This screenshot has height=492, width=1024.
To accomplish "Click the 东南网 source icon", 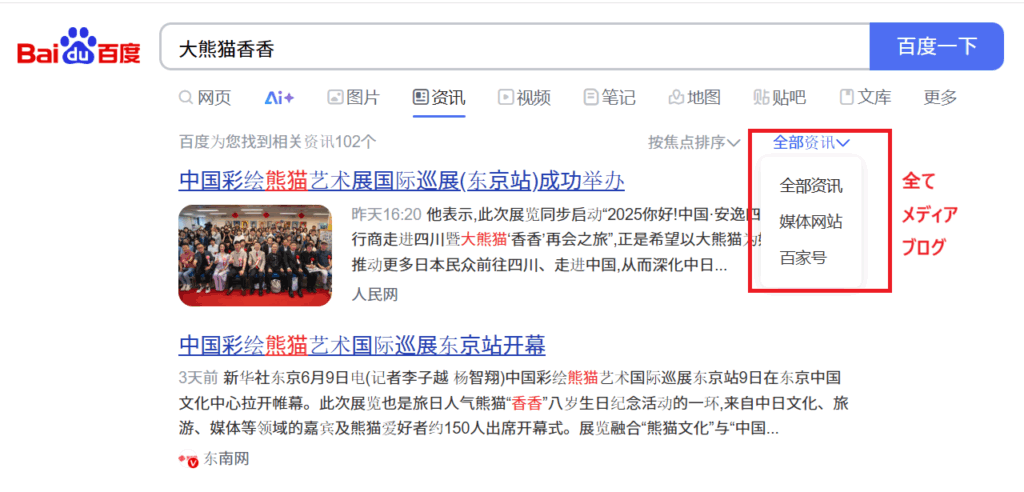I will click(189, 460).
